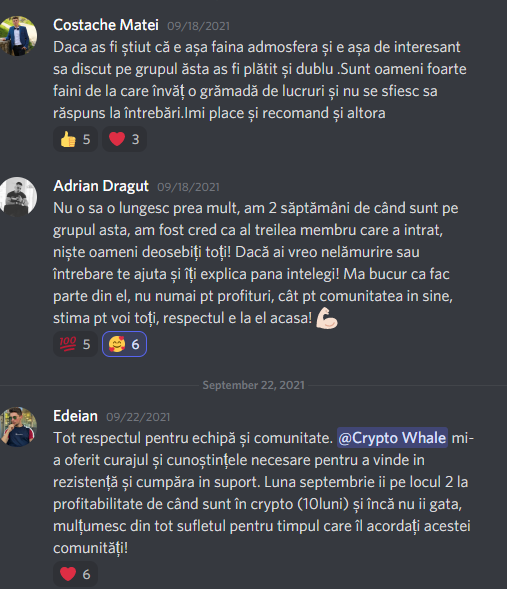Click the flexed biceps emoji in Adrian's message

tap(327, 318)
